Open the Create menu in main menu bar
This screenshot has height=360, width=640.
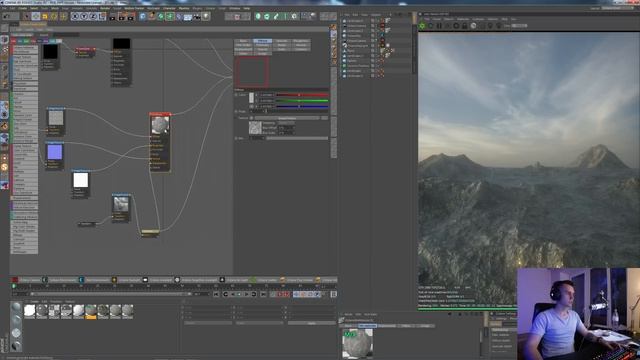(22, 8)
